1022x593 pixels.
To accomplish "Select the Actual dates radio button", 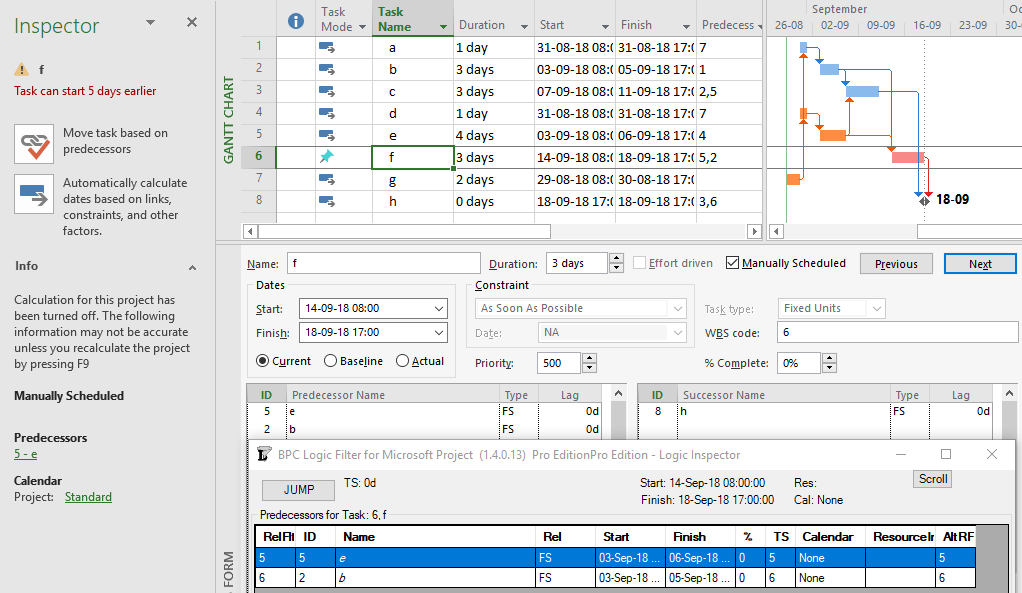I will (402, 360).
